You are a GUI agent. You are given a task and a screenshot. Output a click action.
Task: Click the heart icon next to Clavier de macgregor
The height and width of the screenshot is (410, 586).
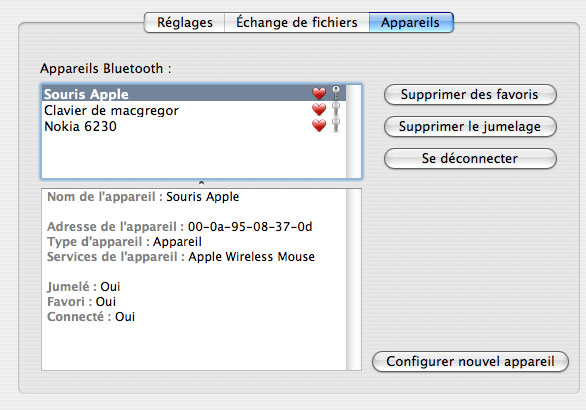319,110
